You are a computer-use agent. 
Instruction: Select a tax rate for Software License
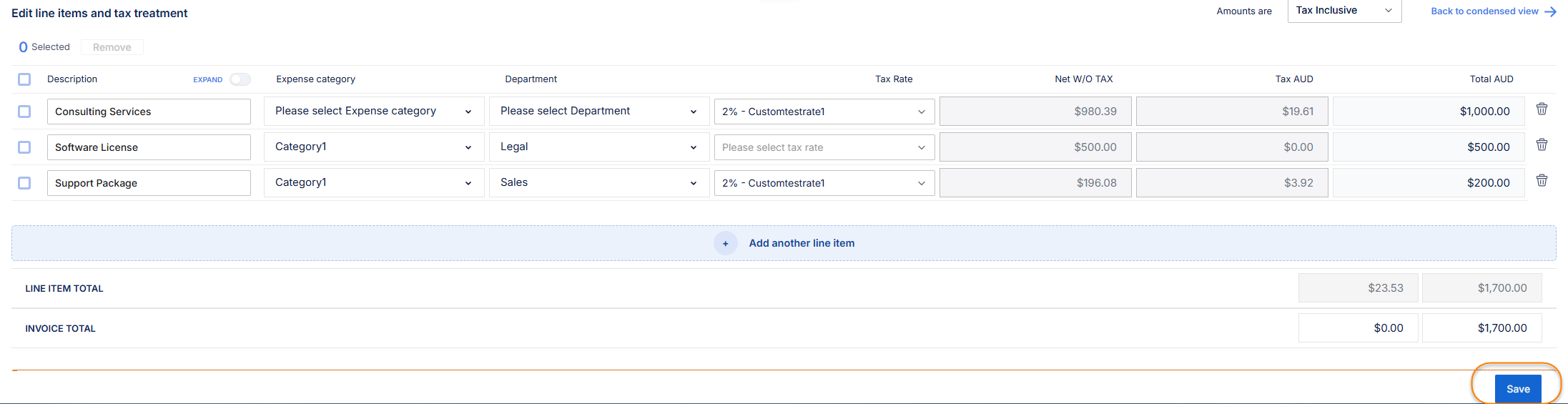coord(824,147)
